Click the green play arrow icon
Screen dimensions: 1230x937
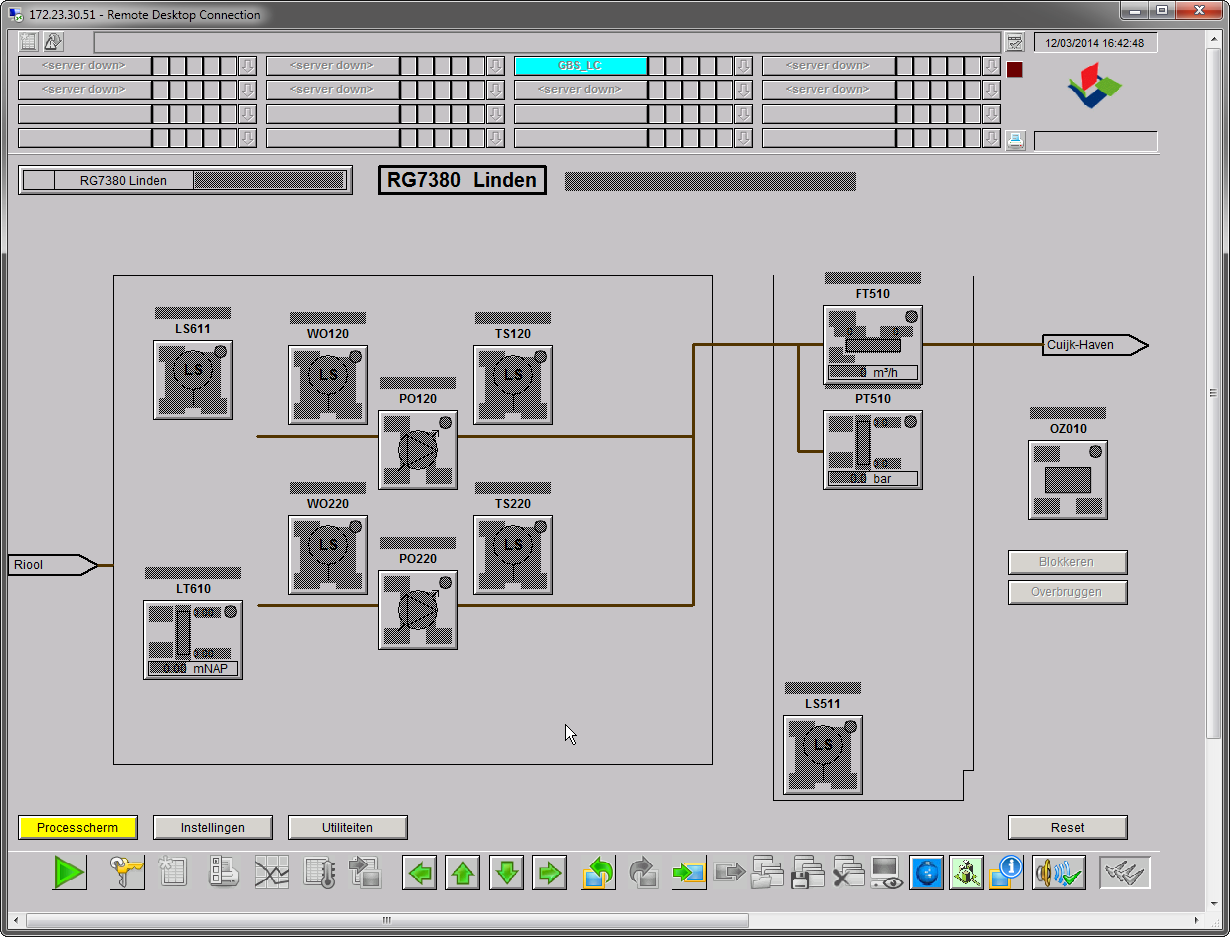coord(70,873)
